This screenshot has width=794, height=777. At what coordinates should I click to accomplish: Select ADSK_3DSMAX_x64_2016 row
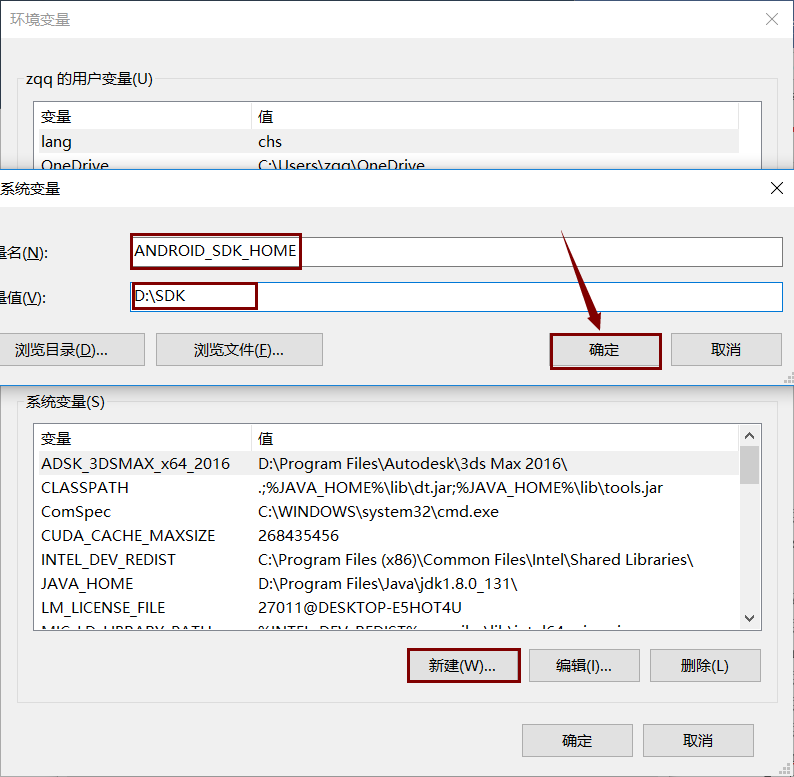coord(388,463)
